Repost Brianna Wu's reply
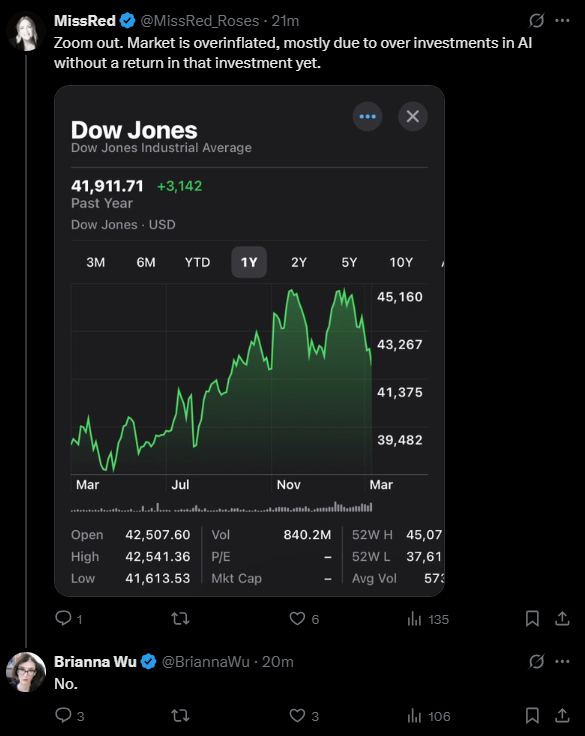Screen dimensions: 585x736 point(180,716)
